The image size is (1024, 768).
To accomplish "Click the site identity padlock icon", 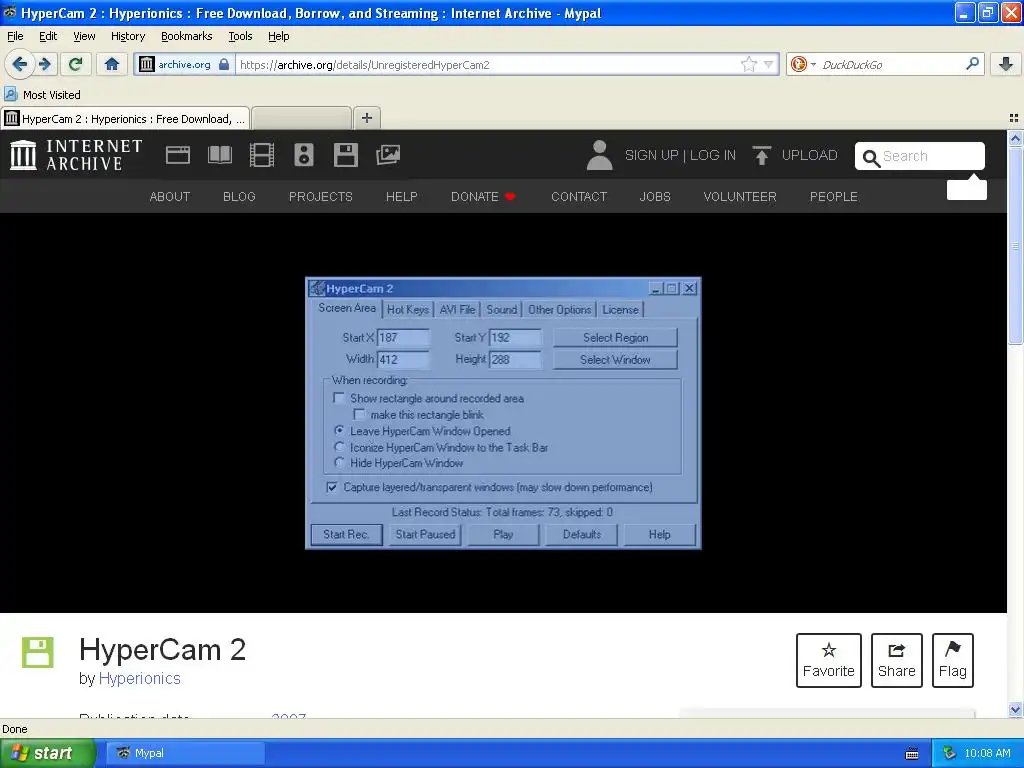I will coord(224,64).
